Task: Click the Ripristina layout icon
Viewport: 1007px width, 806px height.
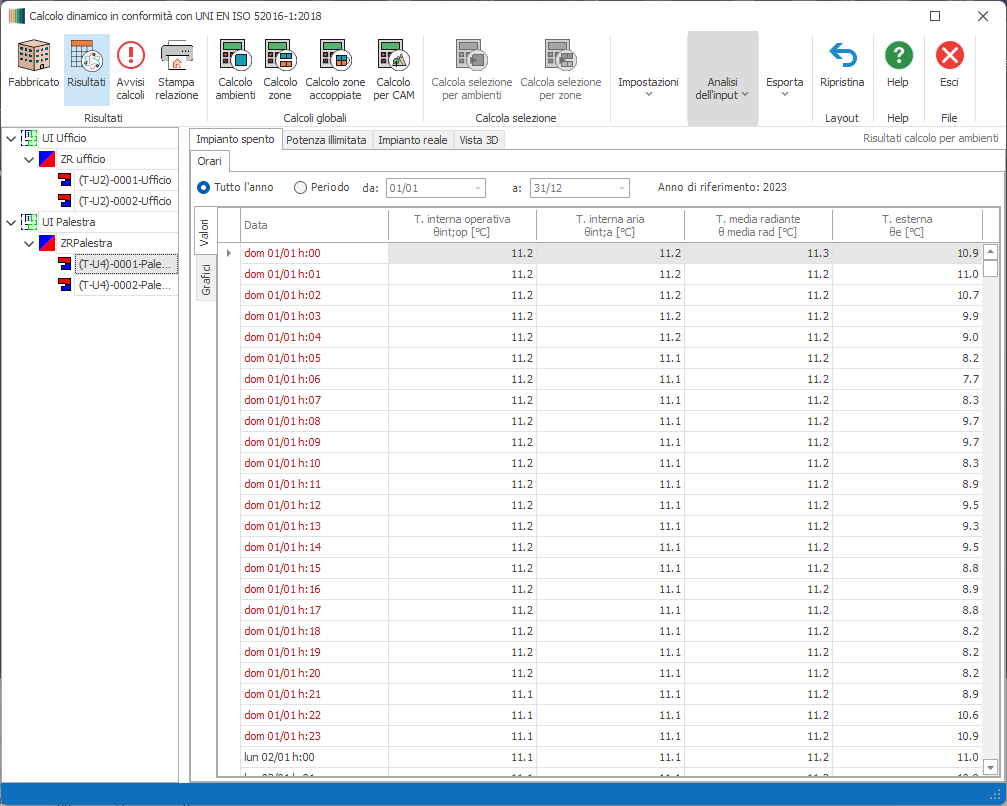Action: click(x=842, y=55)
